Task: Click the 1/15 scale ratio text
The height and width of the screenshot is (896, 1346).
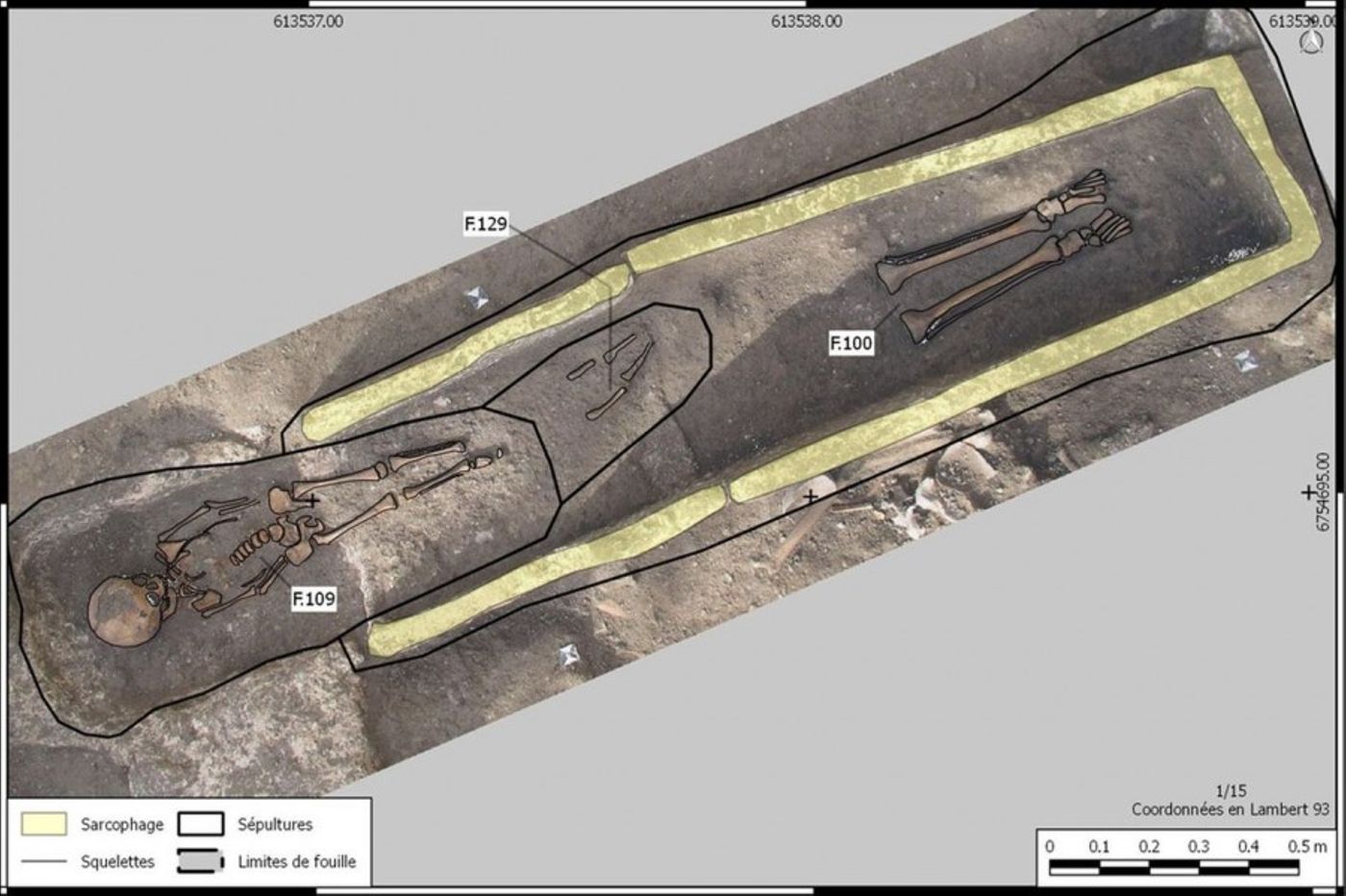Action: 1231,791
